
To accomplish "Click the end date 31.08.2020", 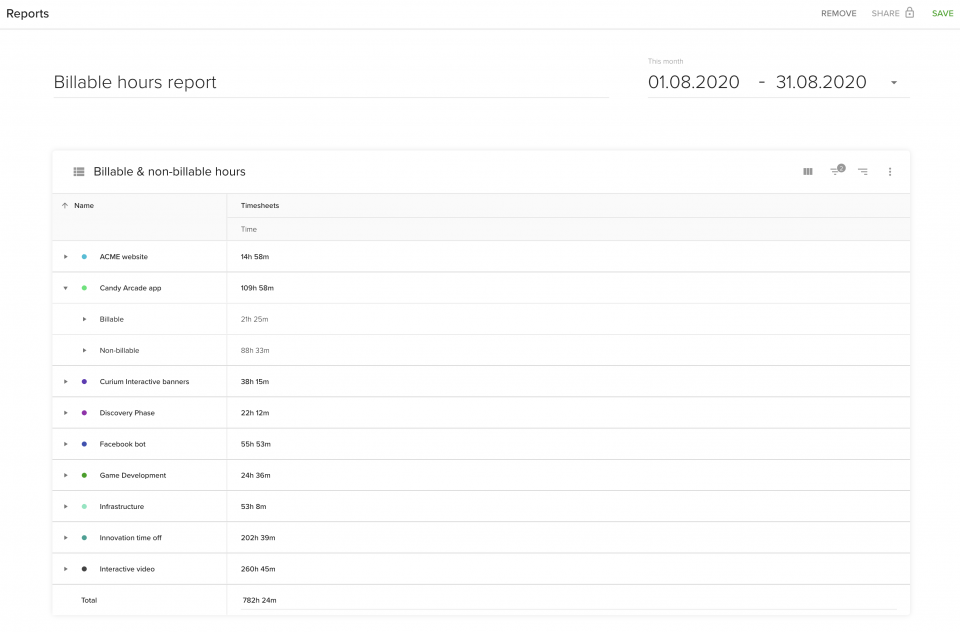I will 821,82.
